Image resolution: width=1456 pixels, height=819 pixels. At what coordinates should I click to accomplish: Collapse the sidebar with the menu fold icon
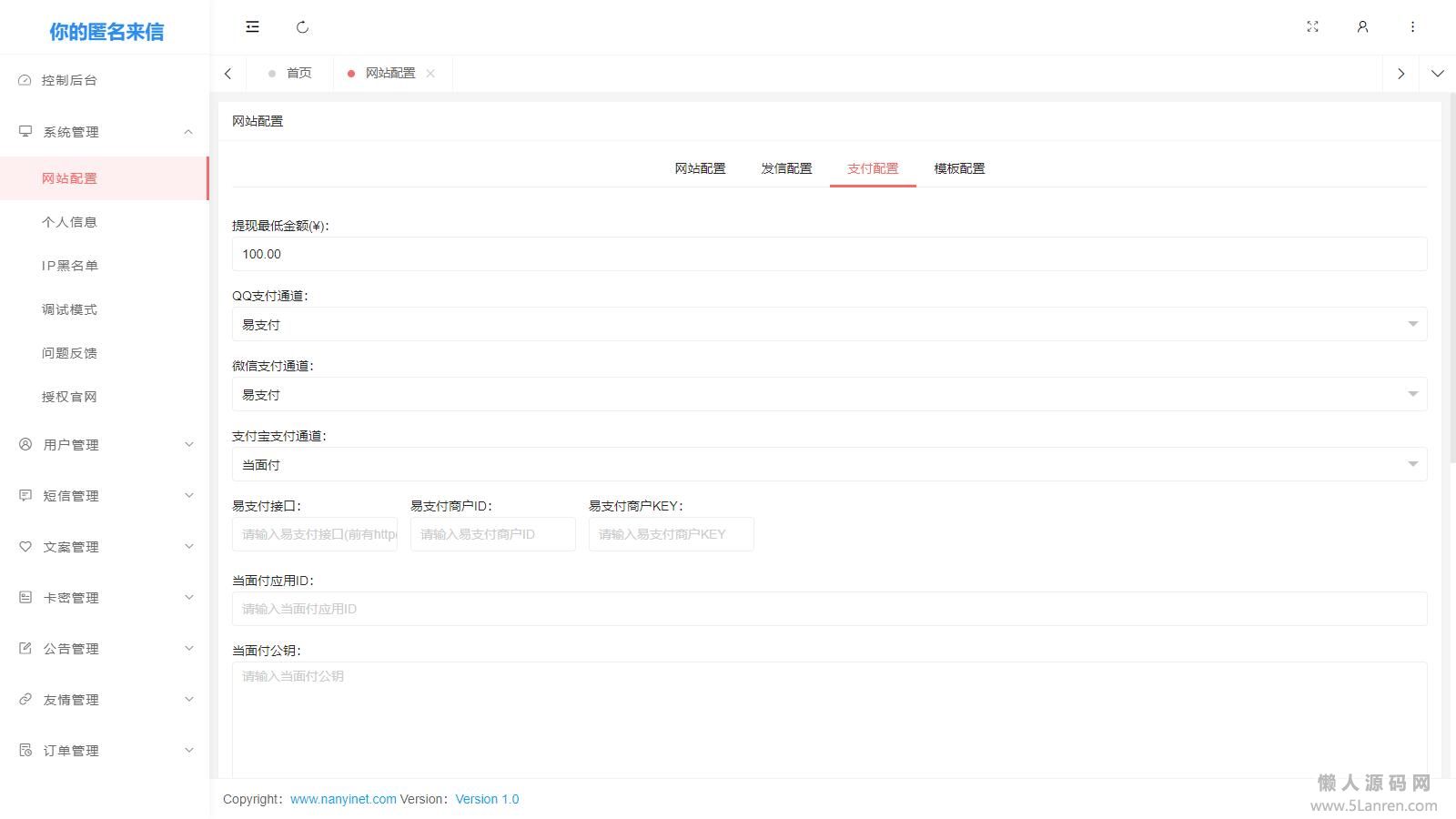252,27
